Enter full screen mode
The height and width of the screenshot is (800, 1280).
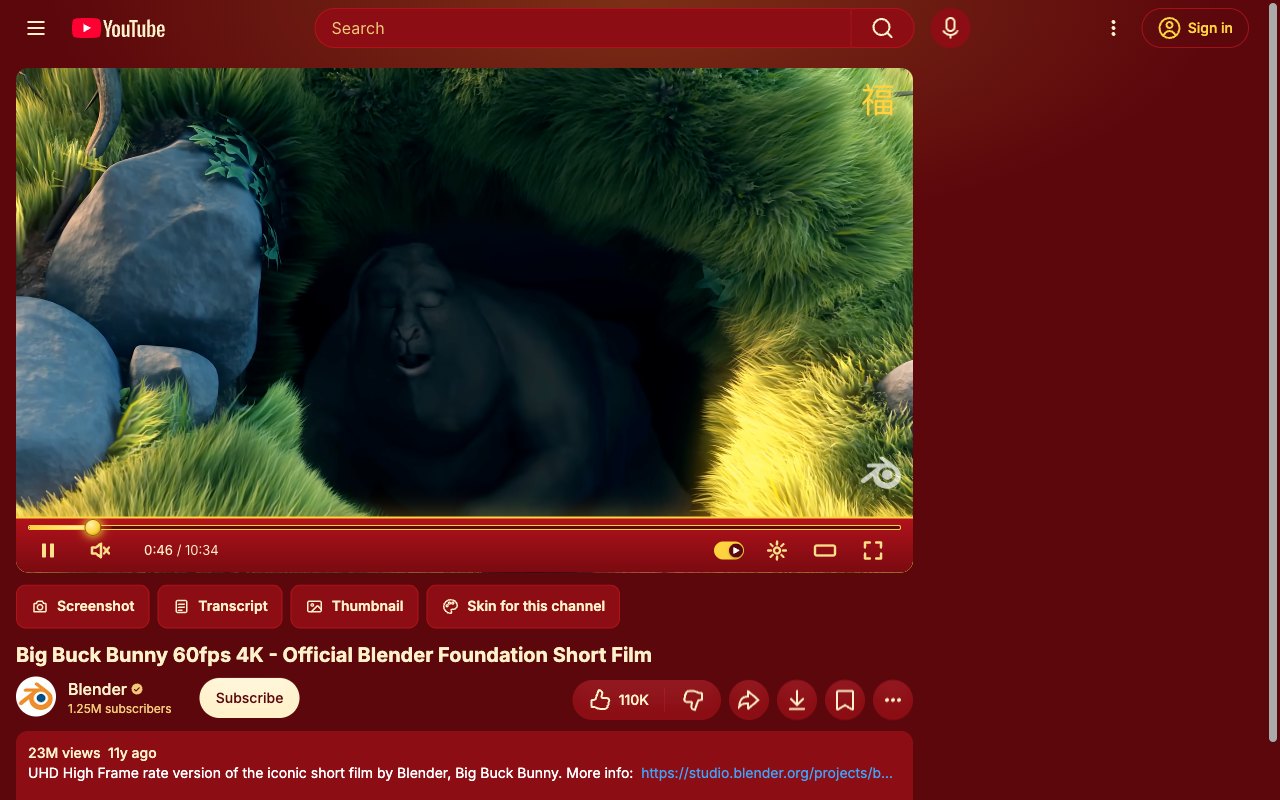873,550
